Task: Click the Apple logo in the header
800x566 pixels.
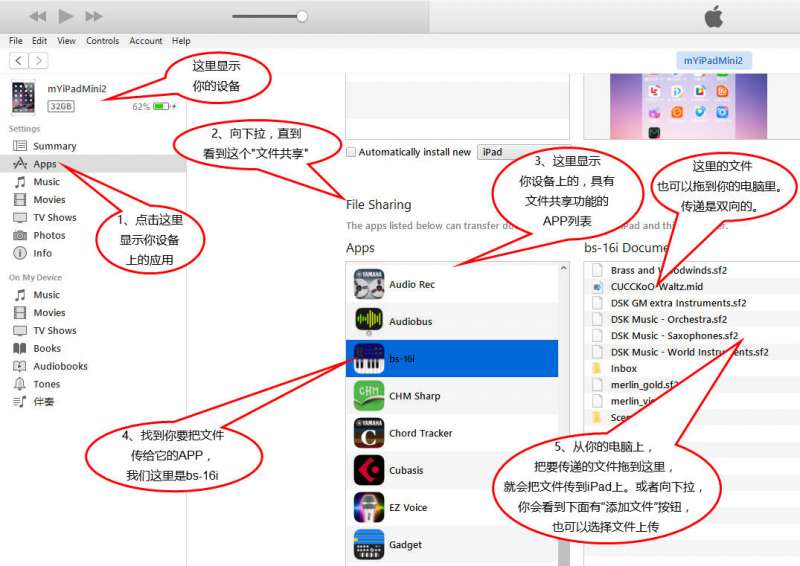Action: (714, 17)
